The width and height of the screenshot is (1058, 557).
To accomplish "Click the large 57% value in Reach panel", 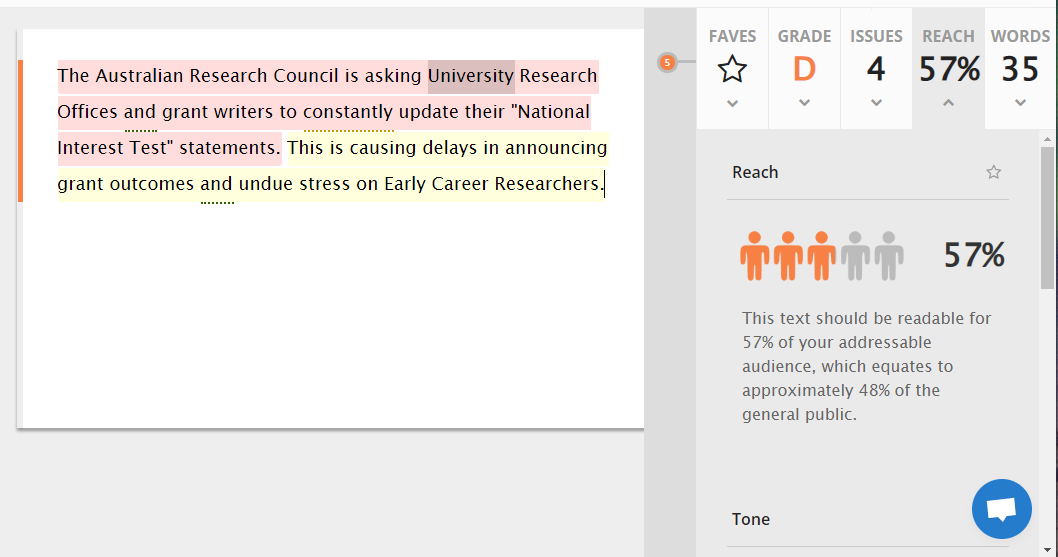I will tap(974, 256).
